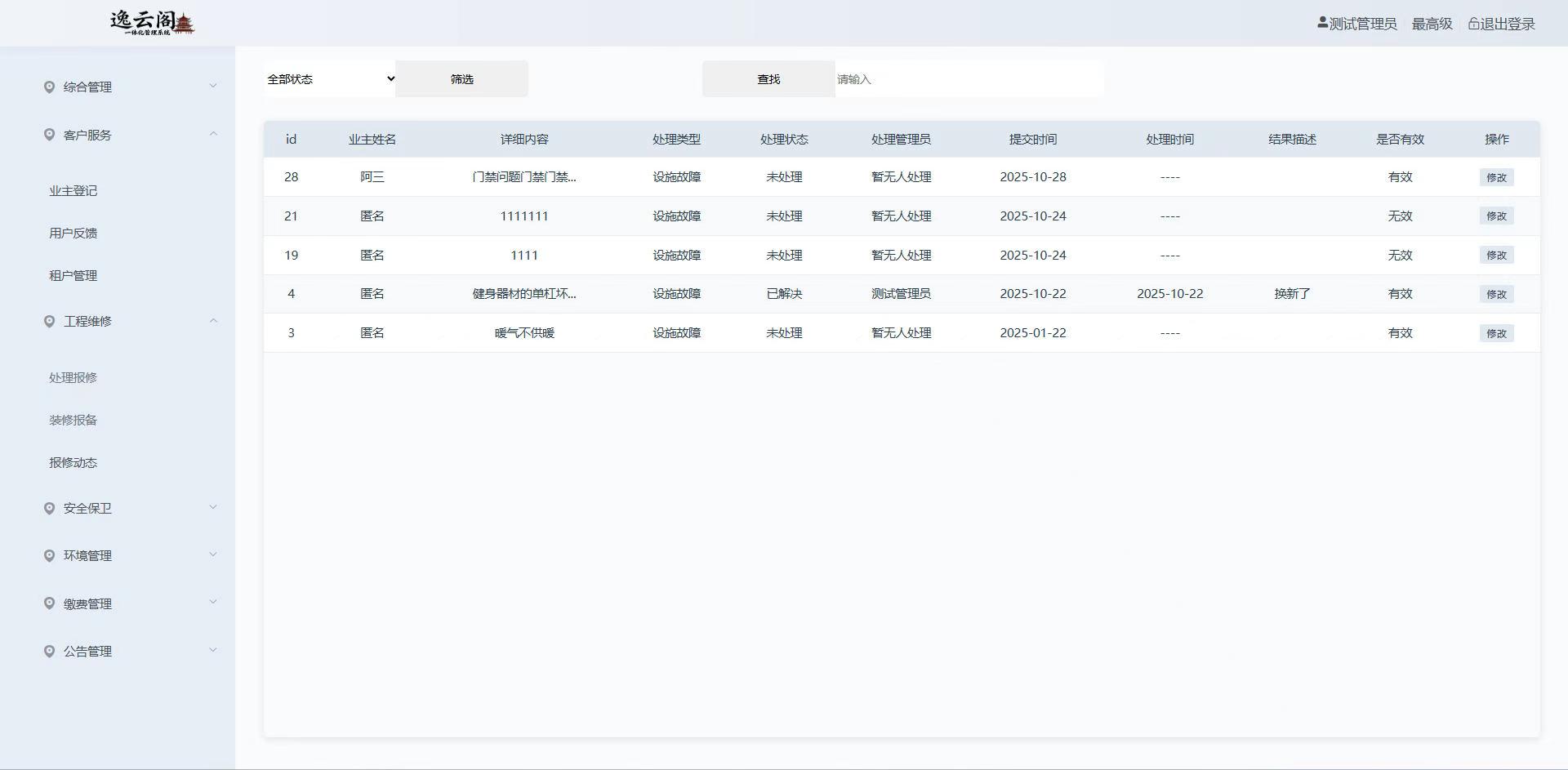This screenshot has height=770, width=1568.
Task: Select 装修报备 from the sidebar
Action: click(x=73, y=420)
